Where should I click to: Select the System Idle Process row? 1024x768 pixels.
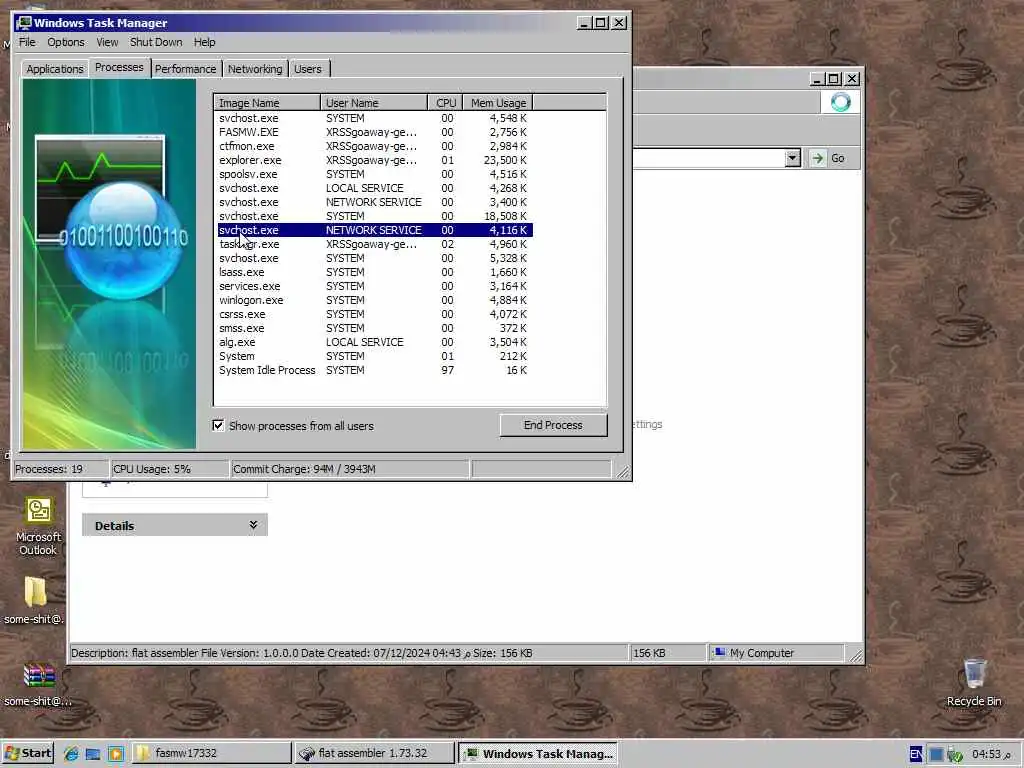click(374, 370)
